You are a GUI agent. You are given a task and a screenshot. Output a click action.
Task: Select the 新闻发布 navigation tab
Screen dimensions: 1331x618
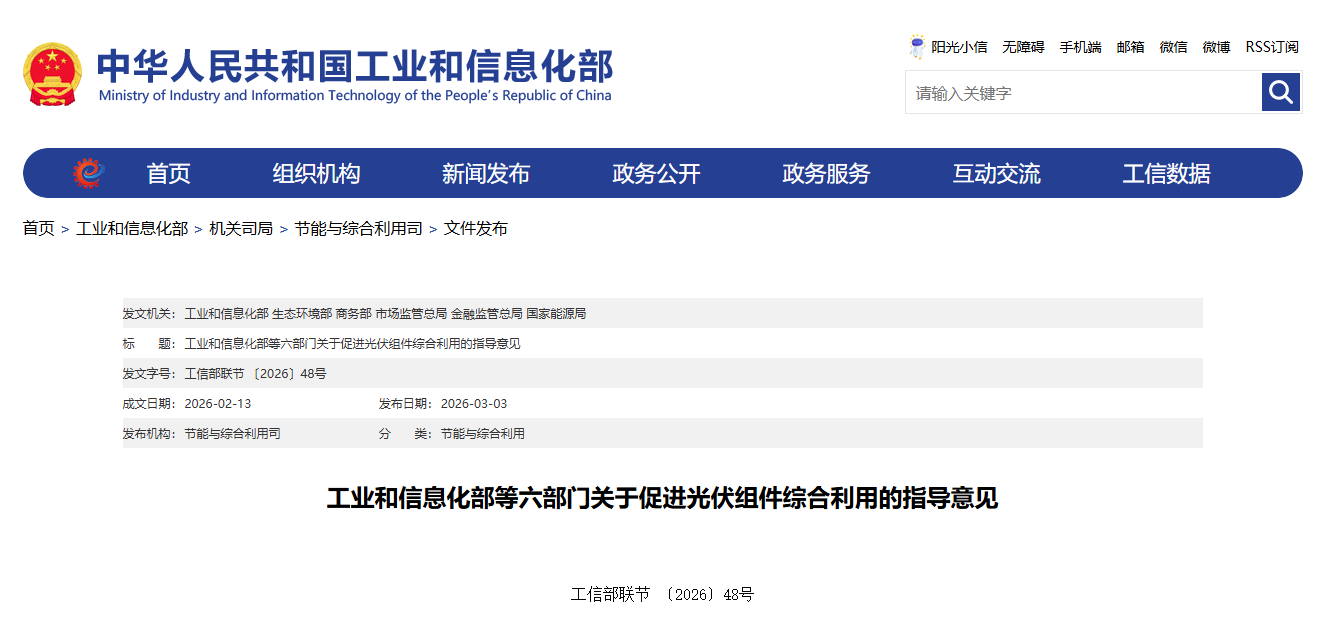tap(488, 172)
